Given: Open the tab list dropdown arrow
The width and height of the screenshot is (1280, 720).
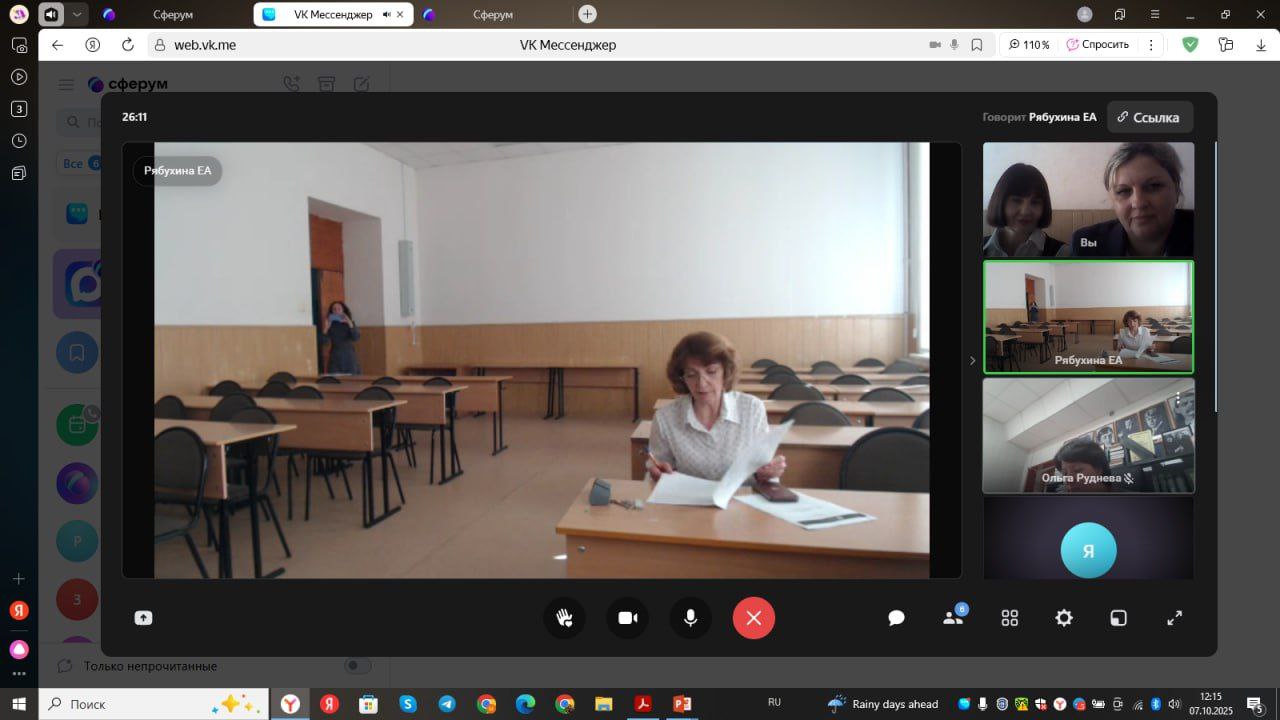Looking at the screenshot, I should click(77, 14).
